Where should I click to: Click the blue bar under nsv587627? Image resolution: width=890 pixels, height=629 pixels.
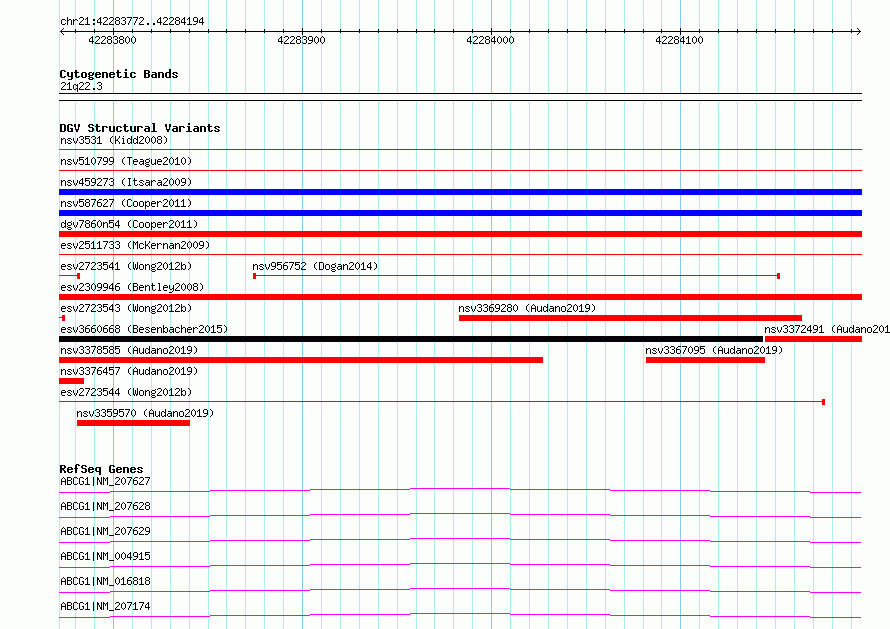(x=460, y=213)
